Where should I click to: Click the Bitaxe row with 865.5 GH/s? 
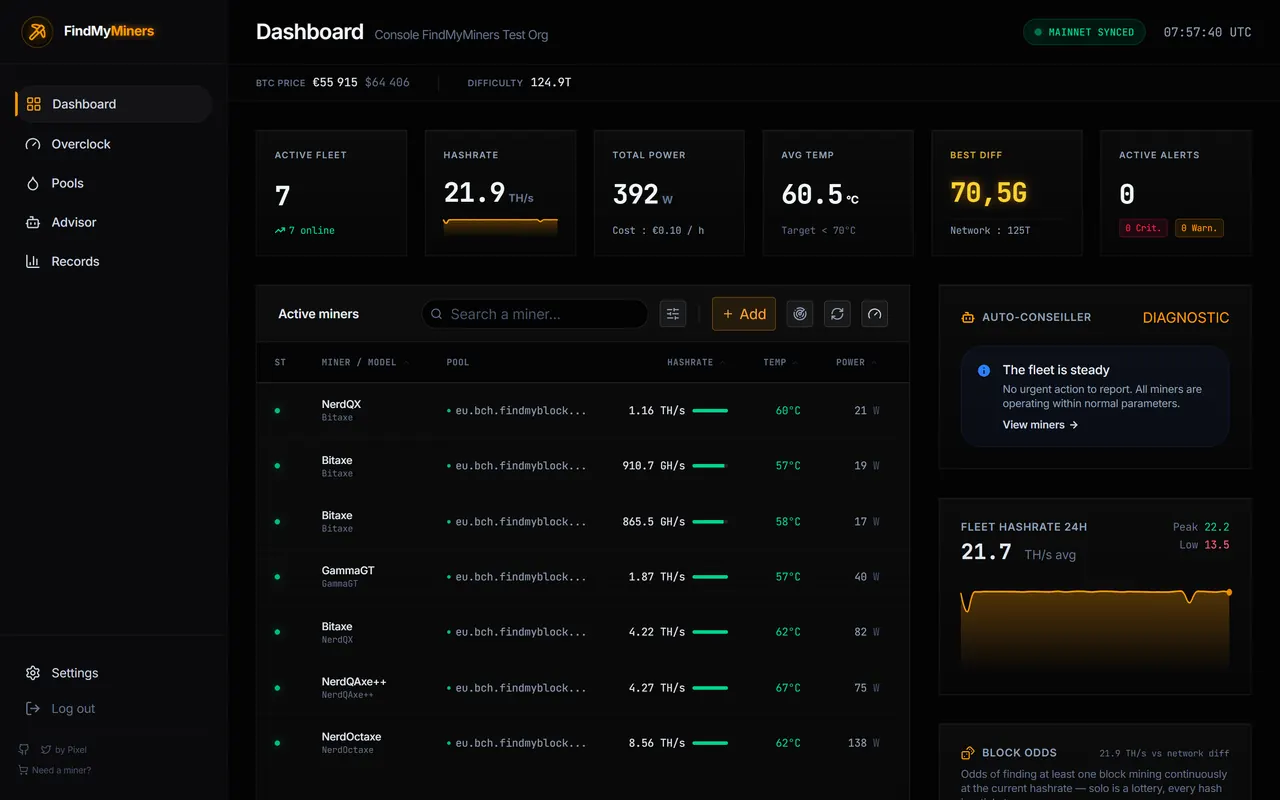pos(582,521)
